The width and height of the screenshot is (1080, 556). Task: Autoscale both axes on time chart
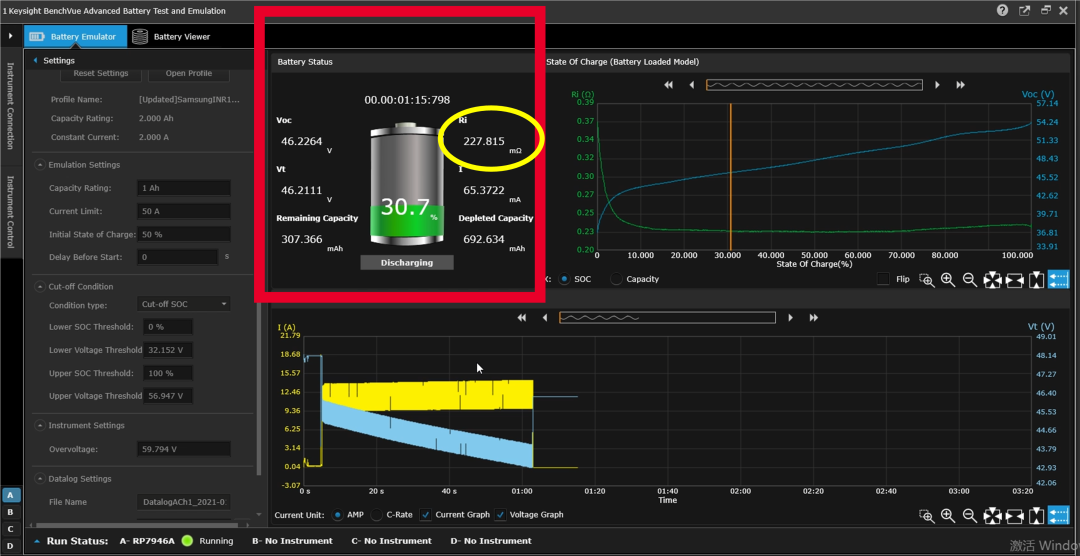click(x=992, y=515)
